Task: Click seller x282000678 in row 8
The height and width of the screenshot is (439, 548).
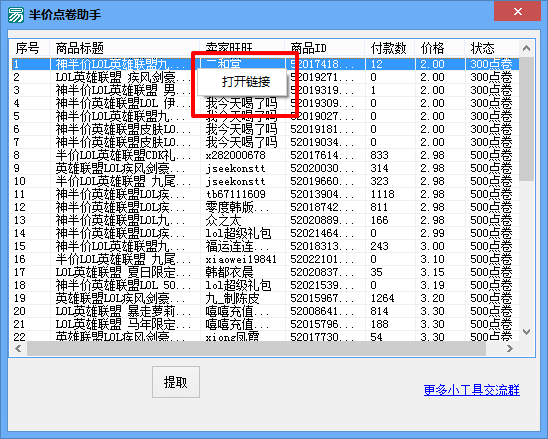Action: point(236,155)
